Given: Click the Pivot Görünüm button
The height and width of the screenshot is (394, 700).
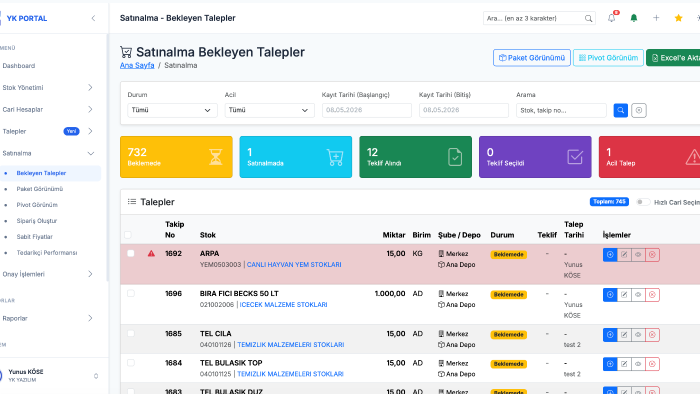Looking at the screenshot, I should click(608, 58).
